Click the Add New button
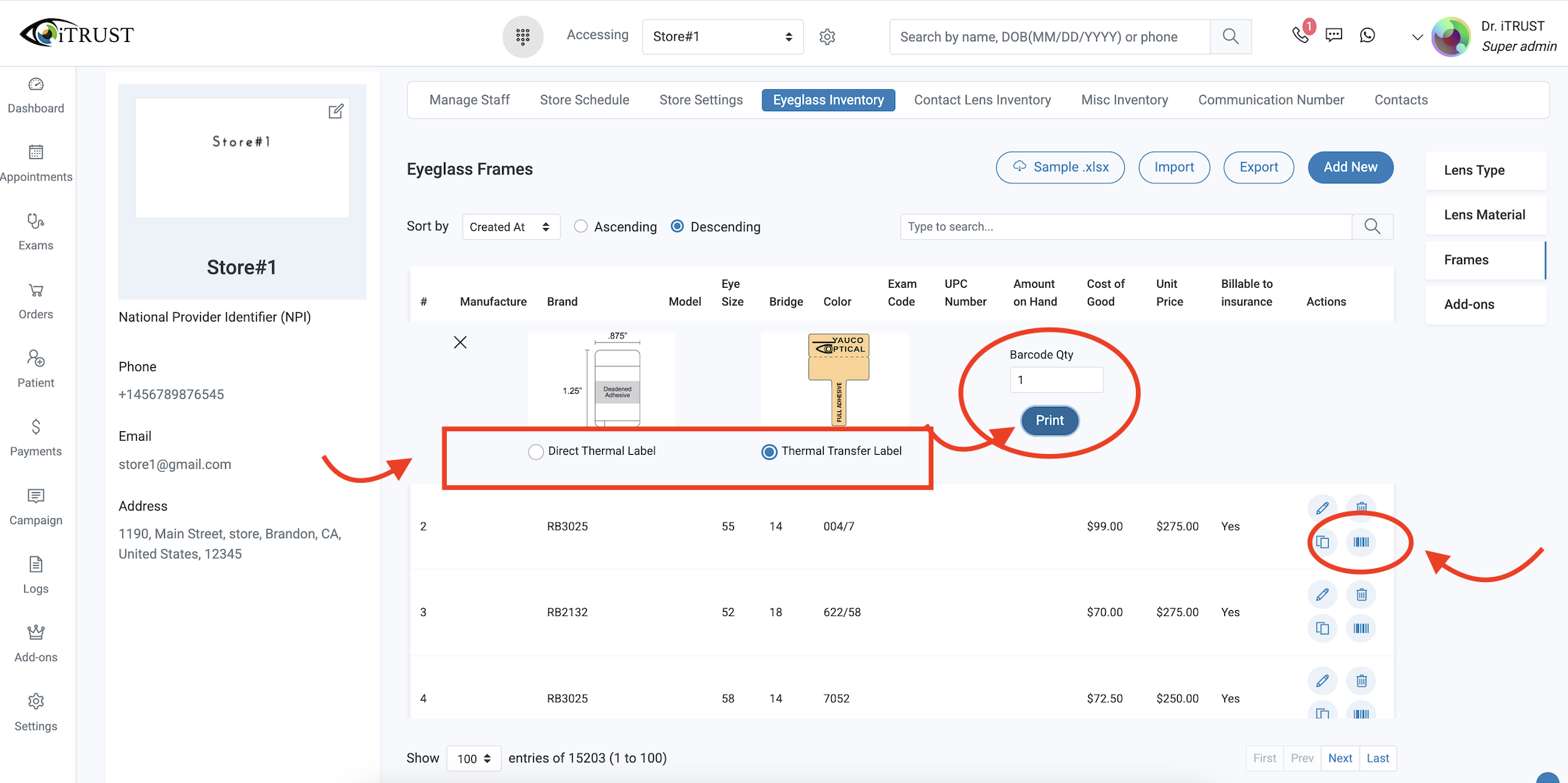This screenshot has height=783, width=1568. pos(1350,167)
